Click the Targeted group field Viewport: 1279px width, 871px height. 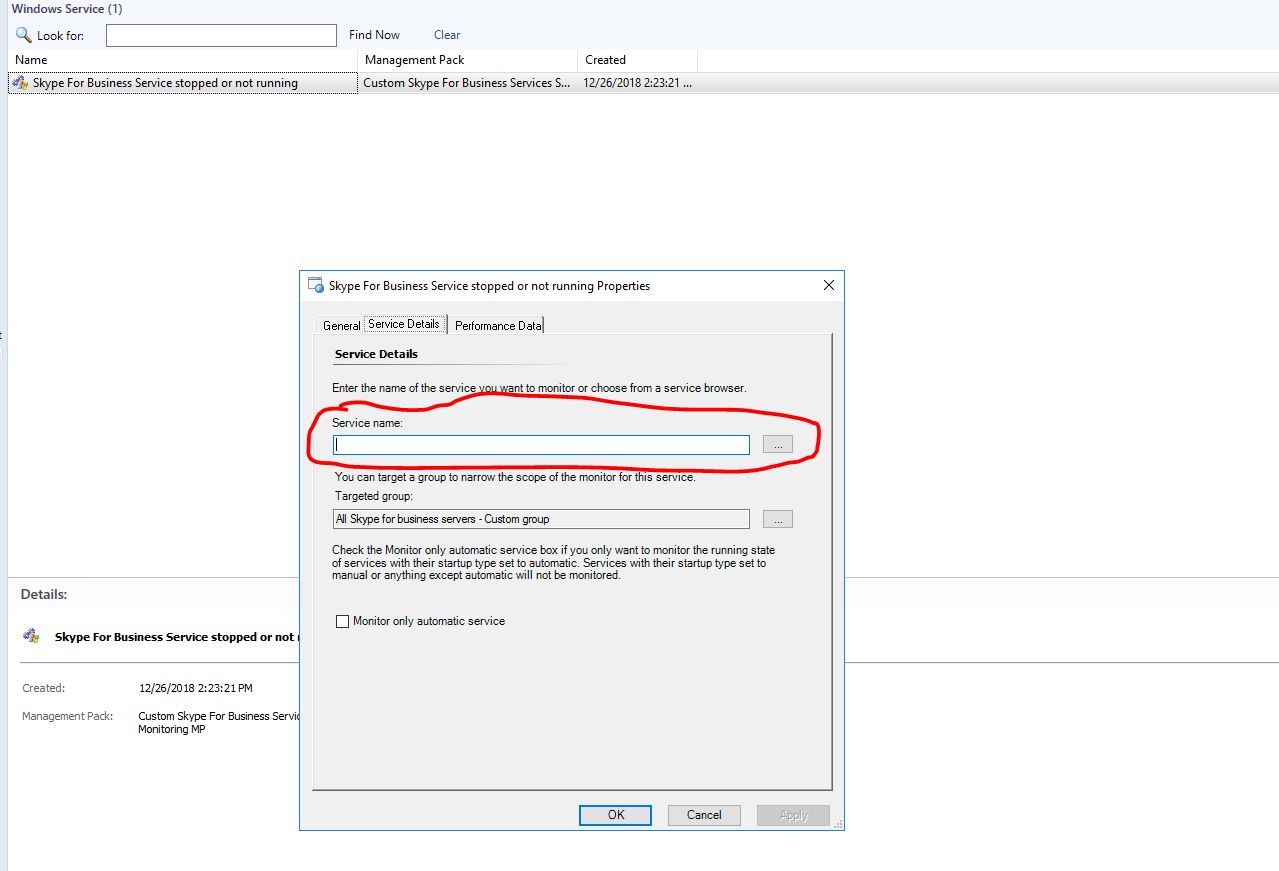[541, 519]
